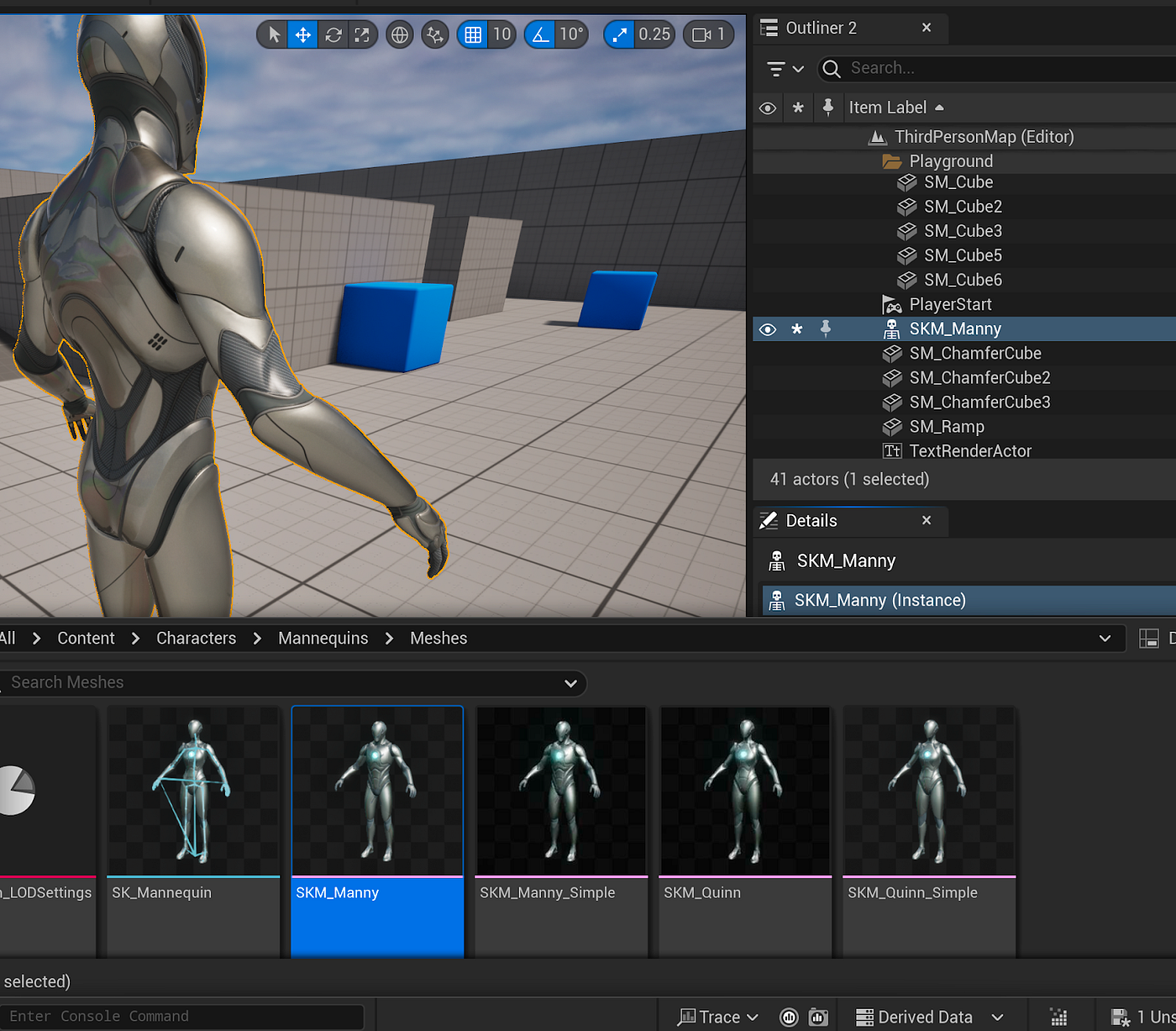Screen dimensions: 1176x1031
Task: Toggle pin on the SKM_Manny row
Action: click(826, 329)
